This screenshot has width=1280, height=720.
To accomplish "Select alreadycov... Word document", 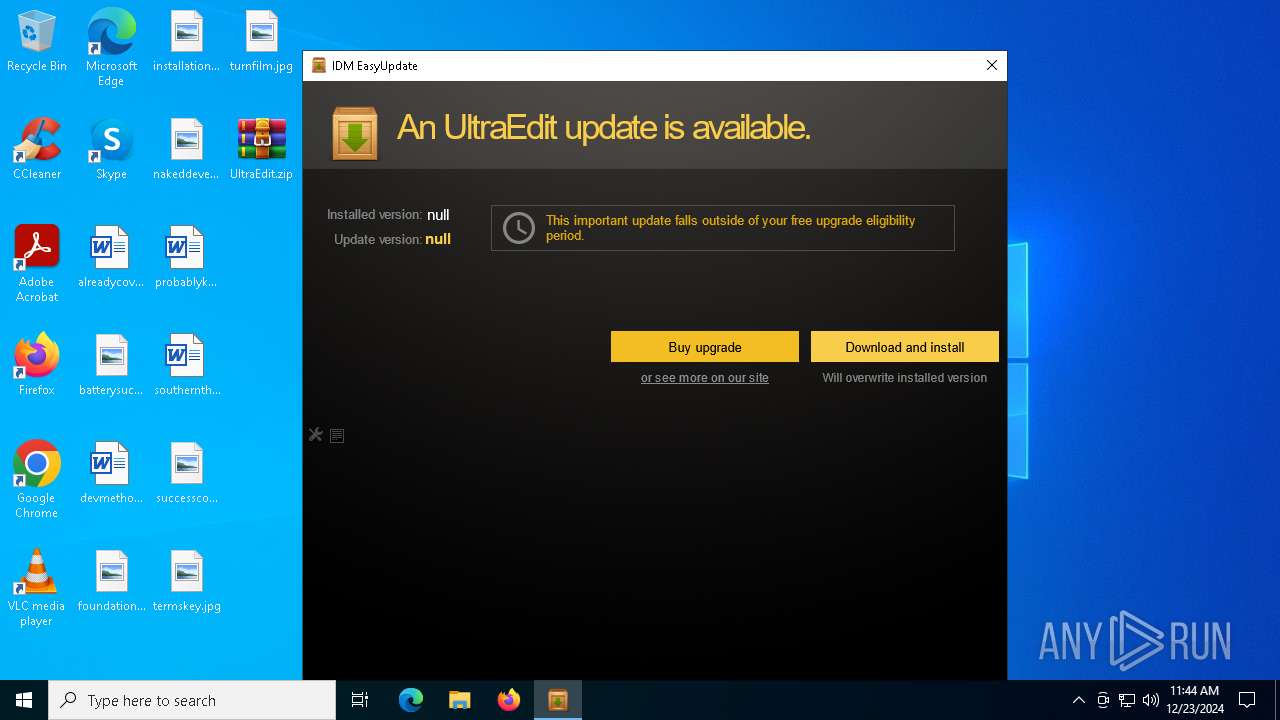I will 111,257.
